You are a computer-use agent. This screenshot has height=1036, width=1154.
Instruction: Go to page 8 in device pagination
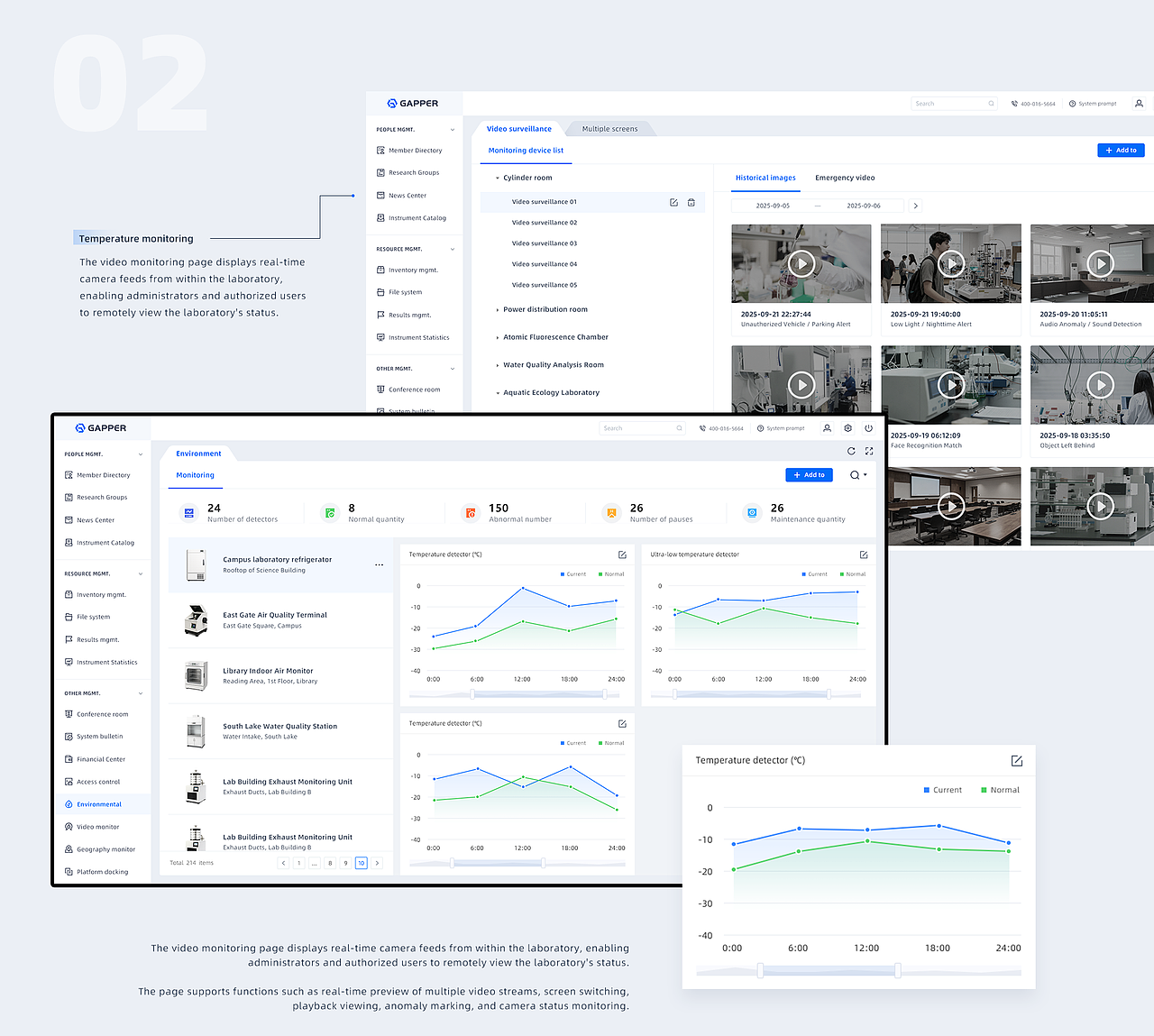330,863
